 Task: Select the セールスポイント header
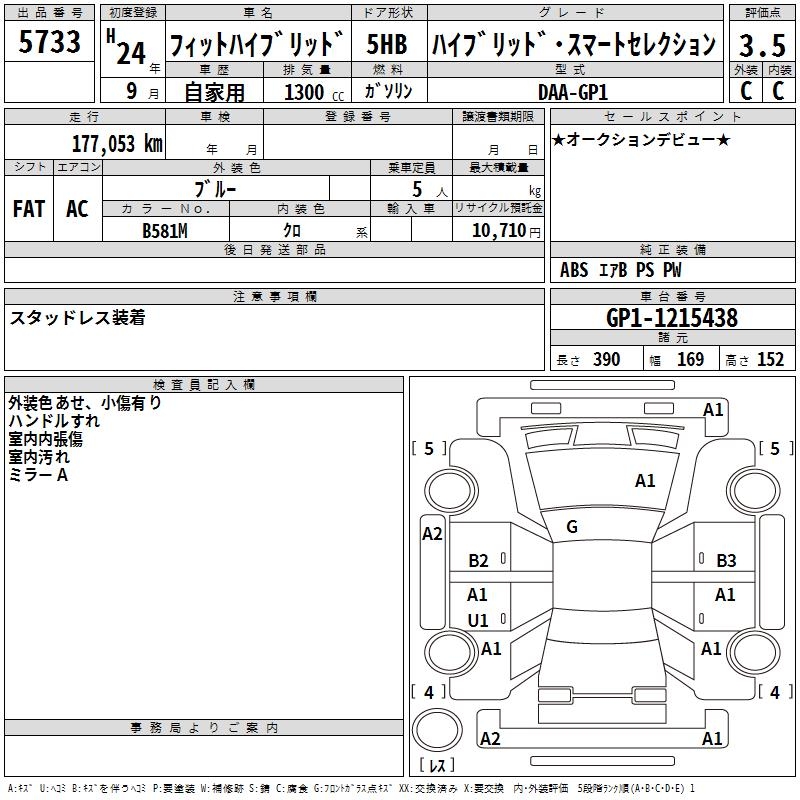672,117
